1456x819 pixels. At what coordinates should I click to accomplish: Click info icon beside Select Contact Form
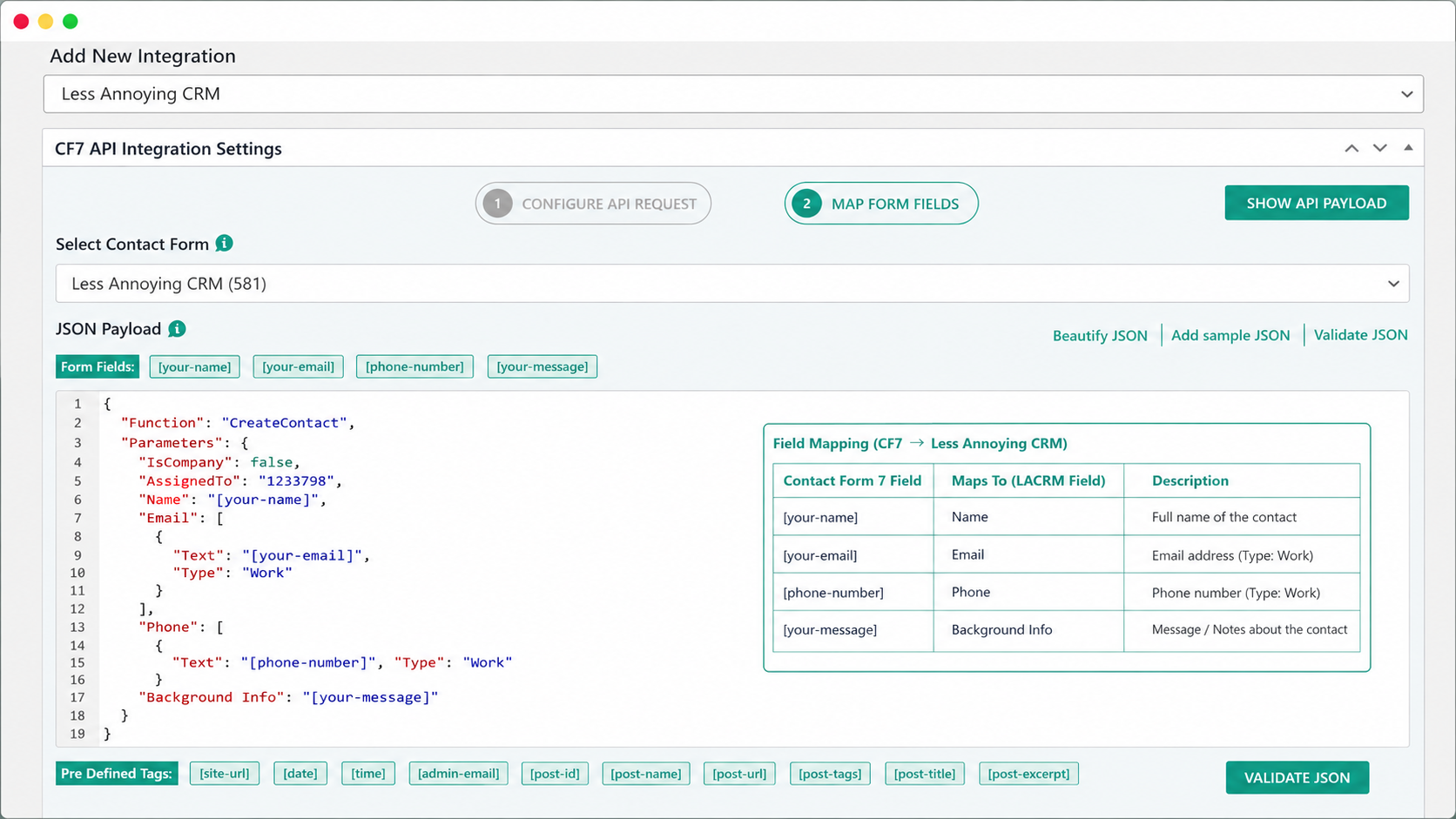point(224,244)
